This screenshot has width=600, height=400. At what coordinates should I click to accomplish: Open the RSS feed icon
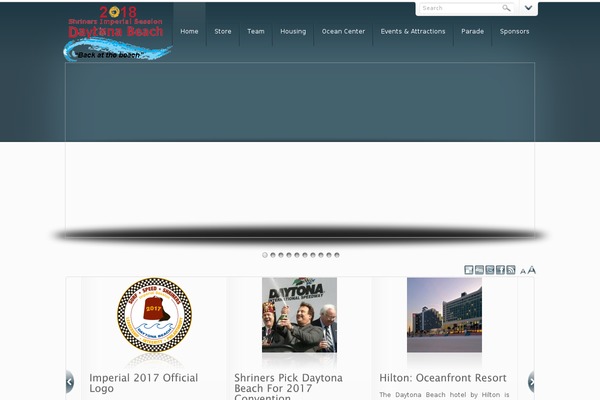click(x=511, y=270)
